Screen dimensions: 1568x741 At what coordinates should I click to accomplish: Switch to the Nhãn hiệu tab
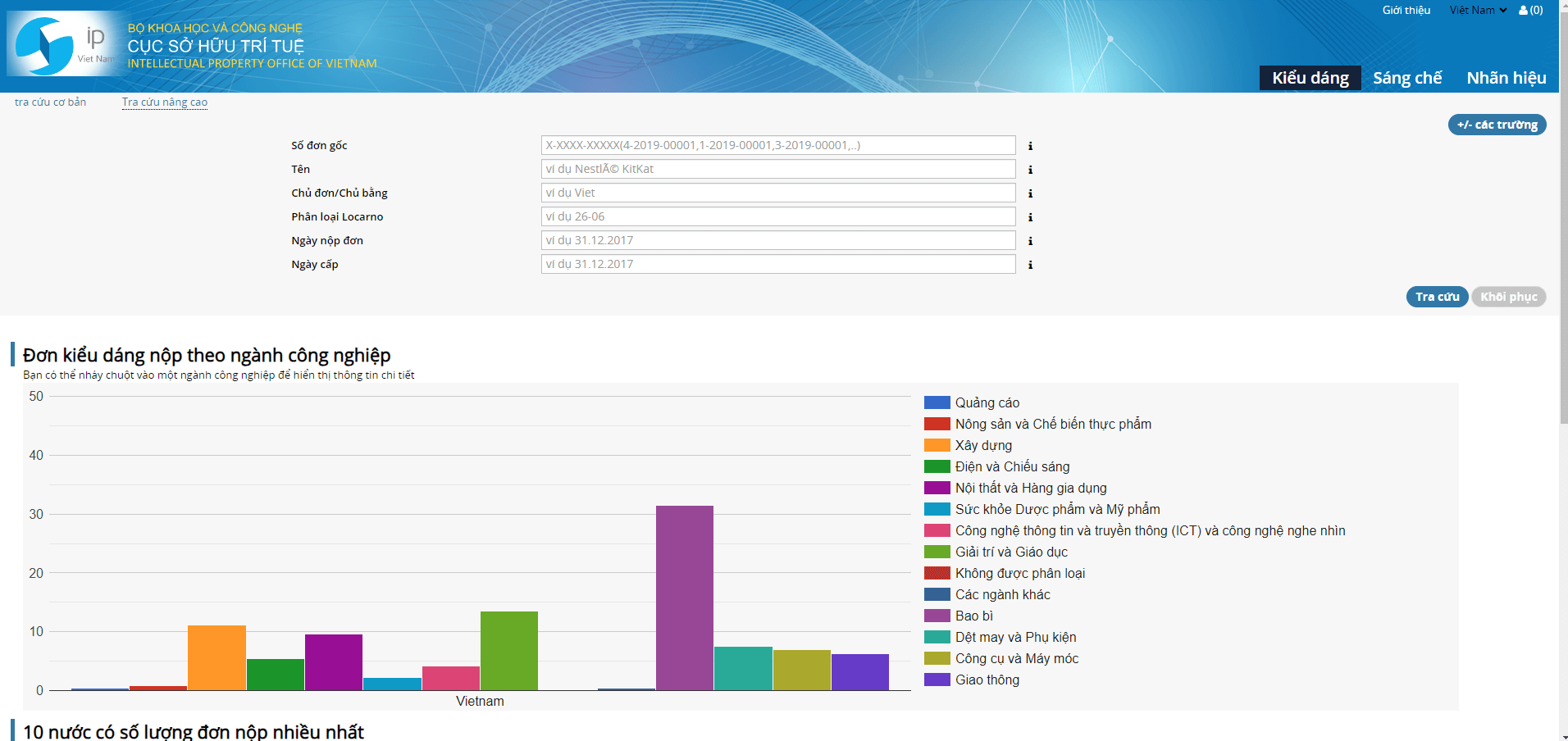pyautogui.click(x=1506, y=78)
